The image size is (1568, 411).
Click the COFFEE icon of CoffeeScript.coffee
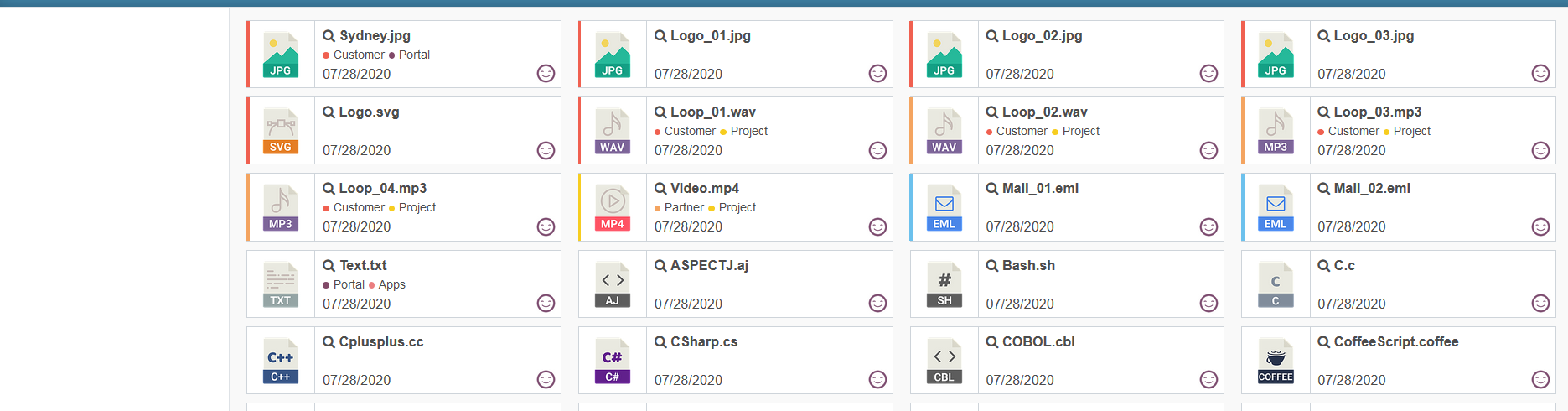point(1276,362)
